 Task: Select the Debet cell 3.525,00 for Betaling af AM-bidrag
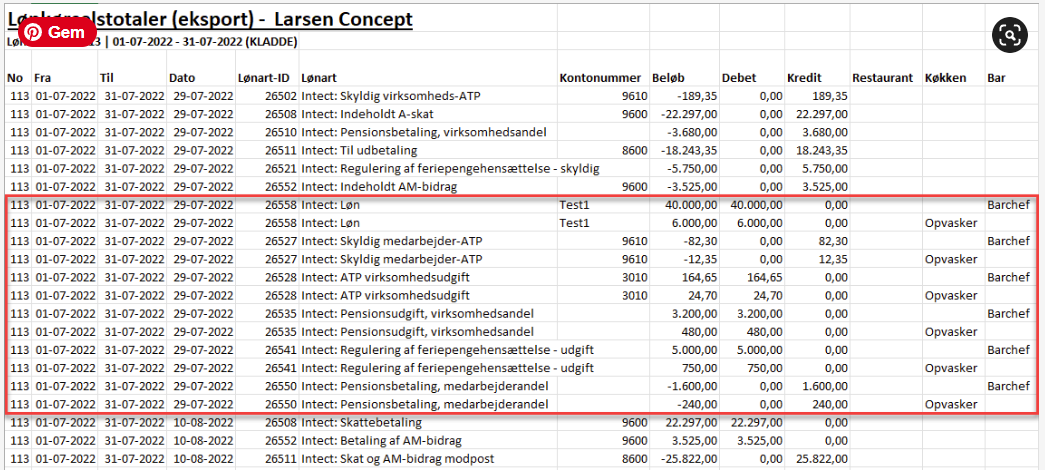pyautogui.click(x=758, y=440)
